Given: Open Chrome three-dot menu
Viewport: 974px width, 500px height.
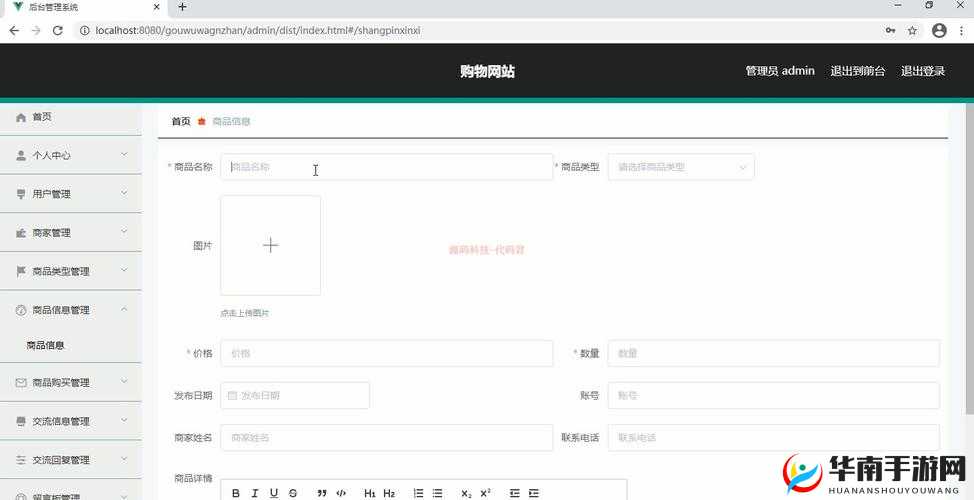Looking at the screenshot, I should [963, 30].
